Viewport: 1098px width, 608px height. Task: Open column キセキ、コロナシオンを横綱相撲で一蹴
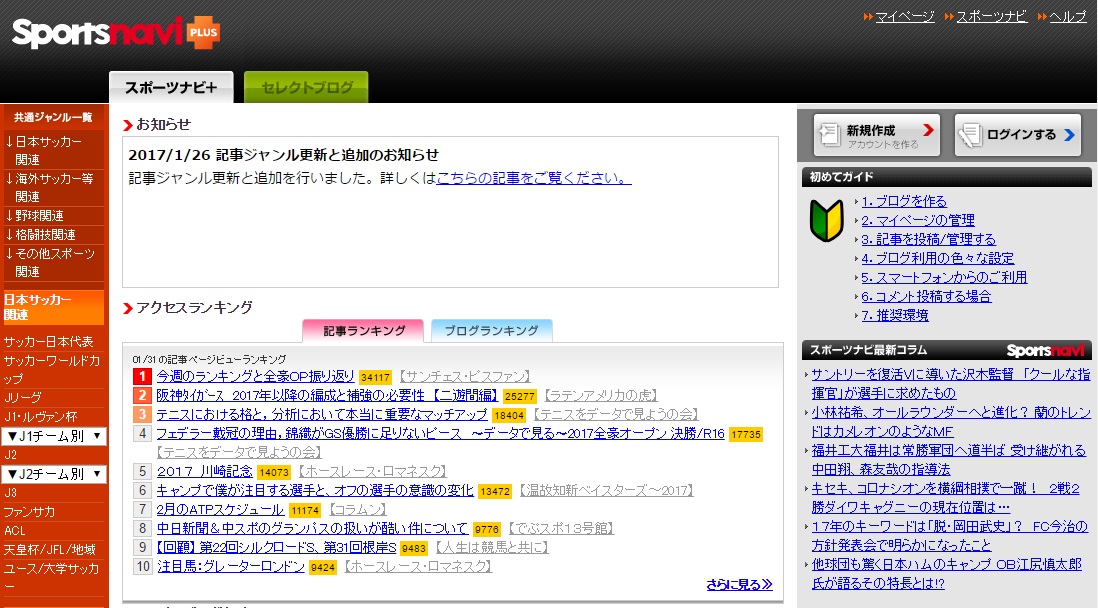pyautogui.click(x=945, y=497)
